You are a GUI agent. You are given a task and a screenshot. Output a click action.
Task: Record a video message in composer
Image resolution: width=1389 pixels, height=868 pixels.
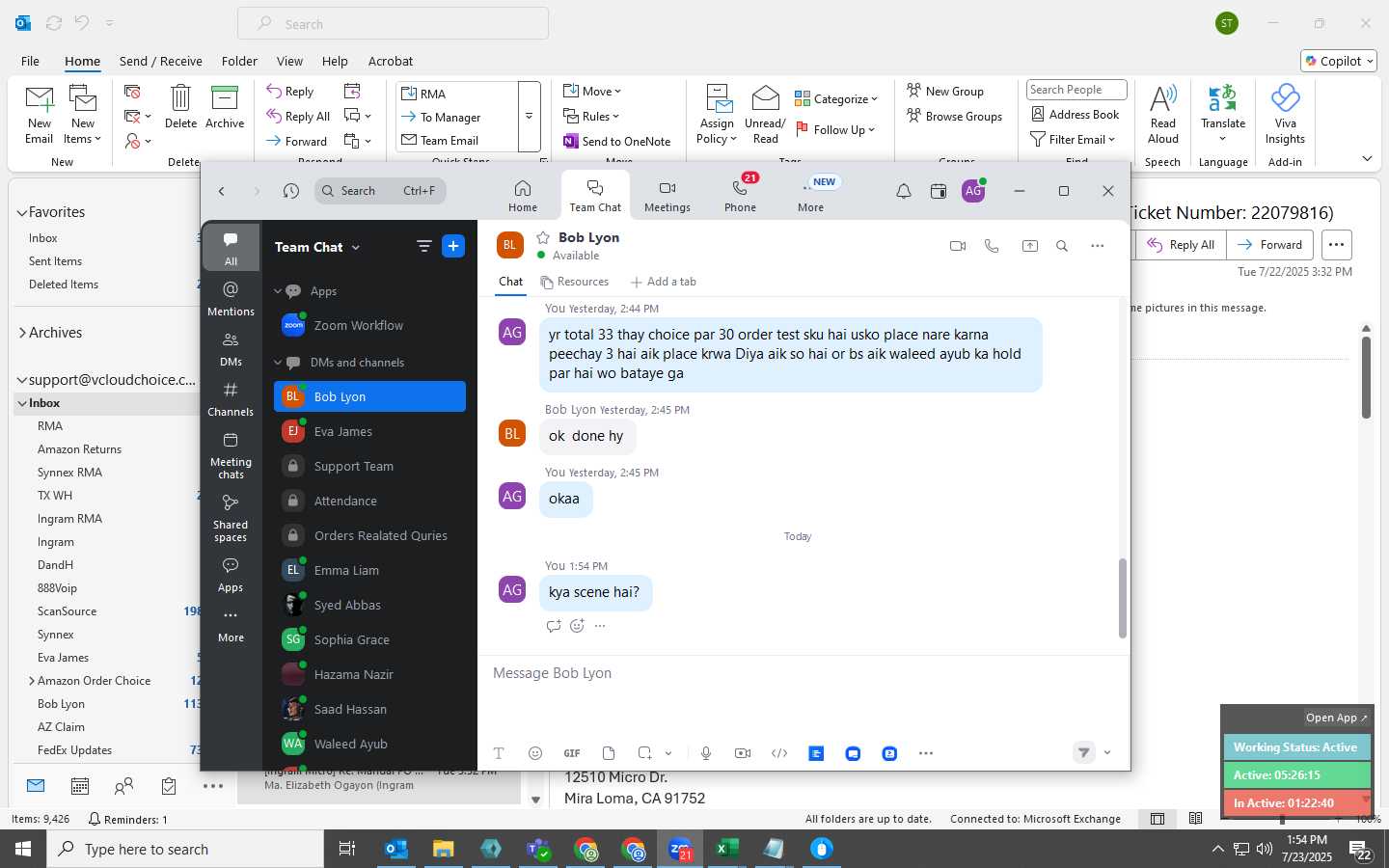[x=743, y=753]
